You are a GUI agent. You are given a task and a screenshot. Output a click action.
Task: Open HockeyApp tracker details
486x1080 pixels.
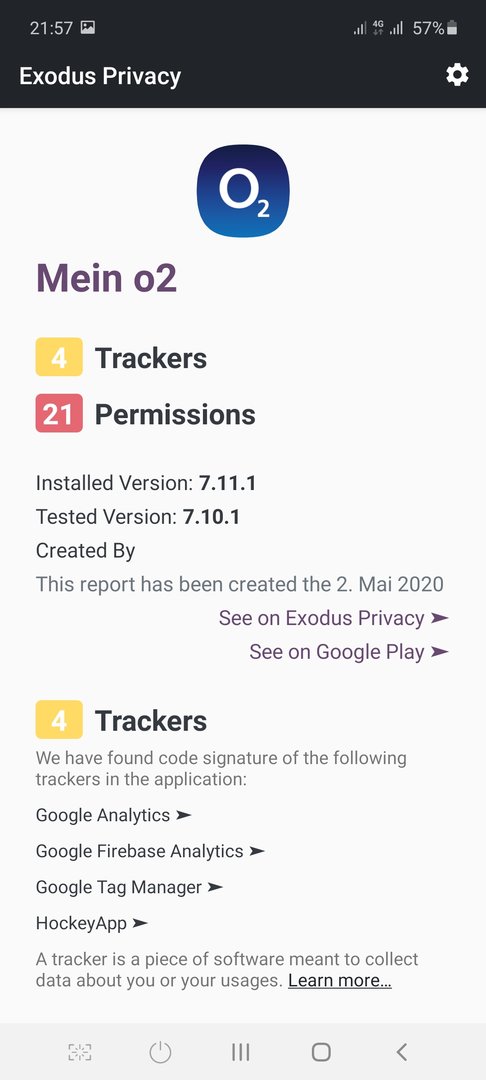tap(92, 923)
